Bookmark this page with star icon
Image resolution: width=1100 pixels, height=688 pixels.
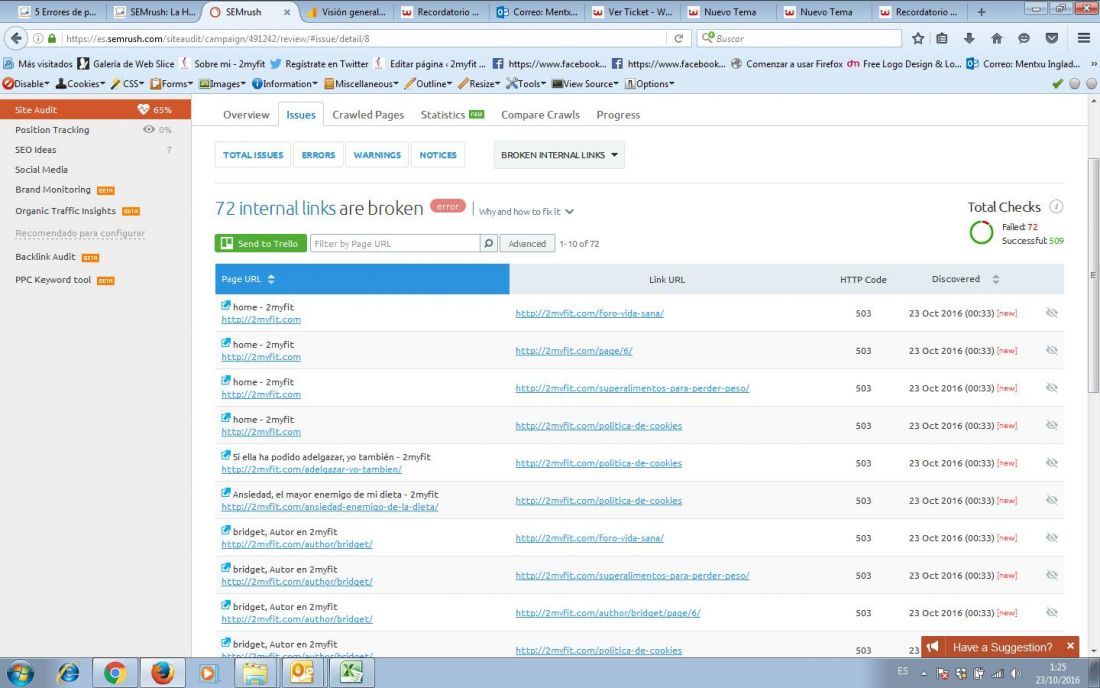pyautogui.click(x=918, y=39)
